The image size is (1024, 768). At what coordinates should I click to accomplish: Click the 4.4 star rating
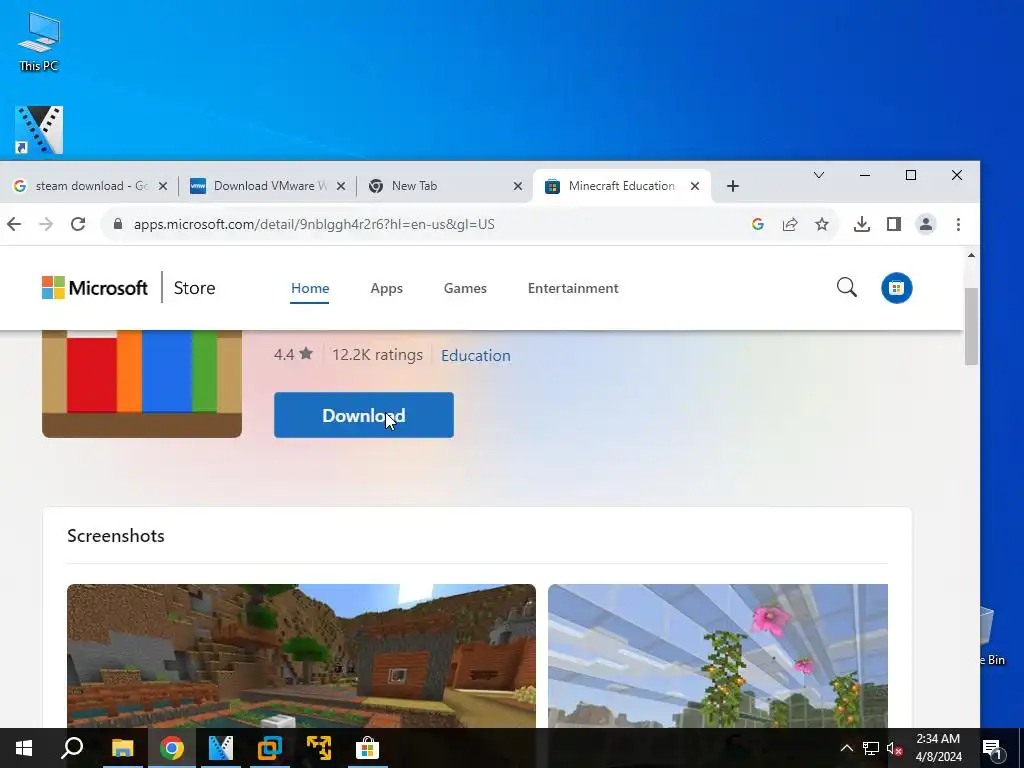tap(293, 355)
